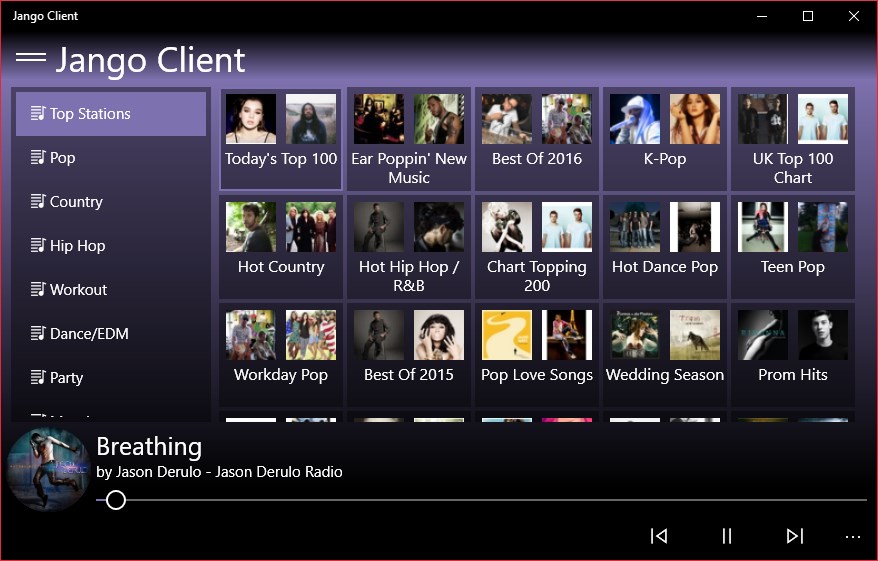
Task: Click the playlist icon beside Dance/EDM
Action: point(38,333)
